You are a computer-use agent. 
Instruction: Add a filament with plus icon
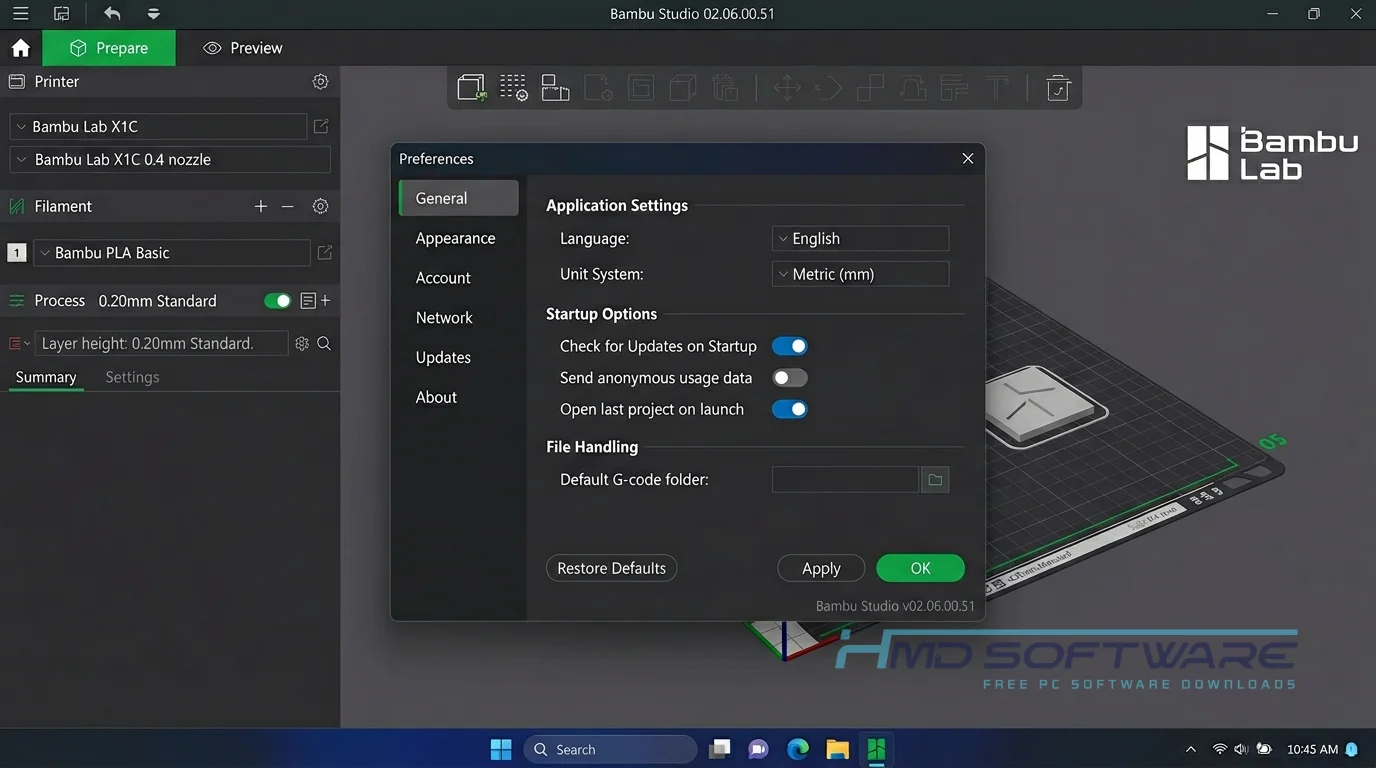pyautogui.click(x=261, y=206)
